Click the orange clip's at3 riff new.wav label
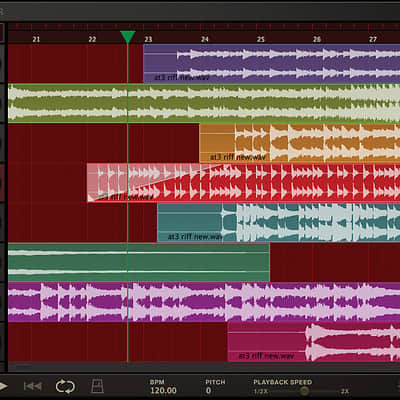The height and width of the screenshot is (400, 400). coord(238,157)
